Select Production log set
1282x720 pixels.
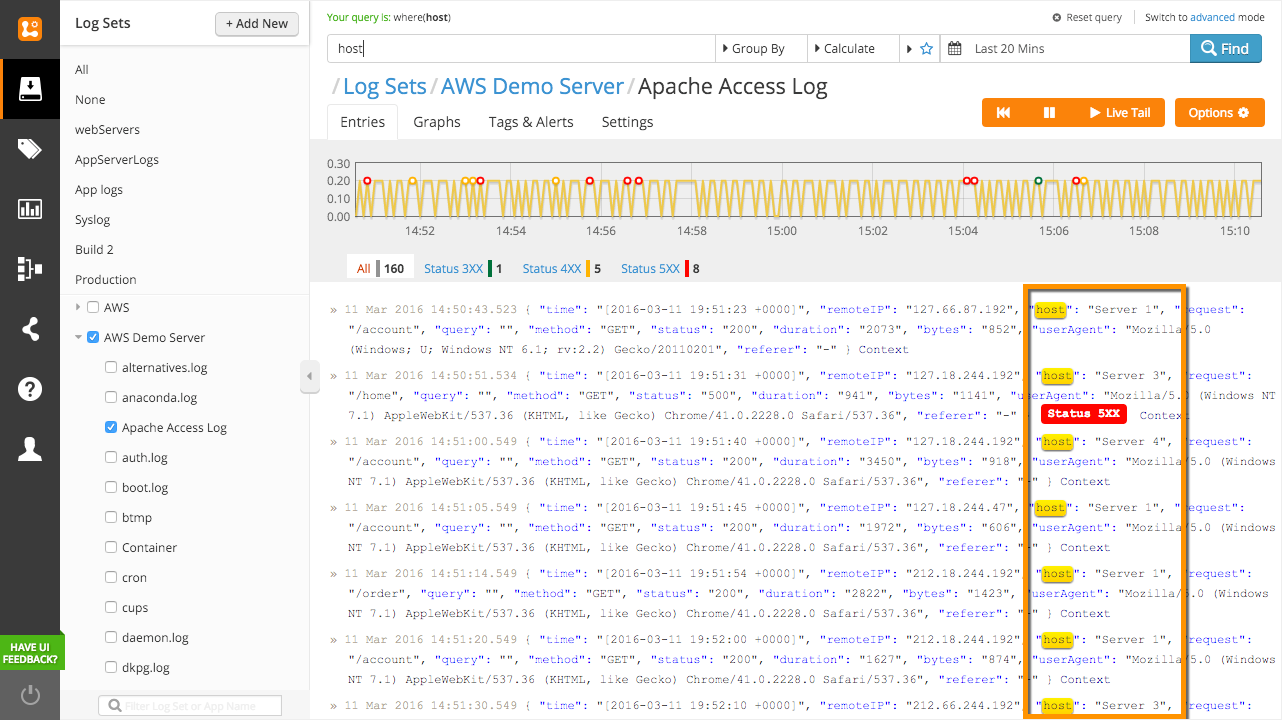point(105,280)
